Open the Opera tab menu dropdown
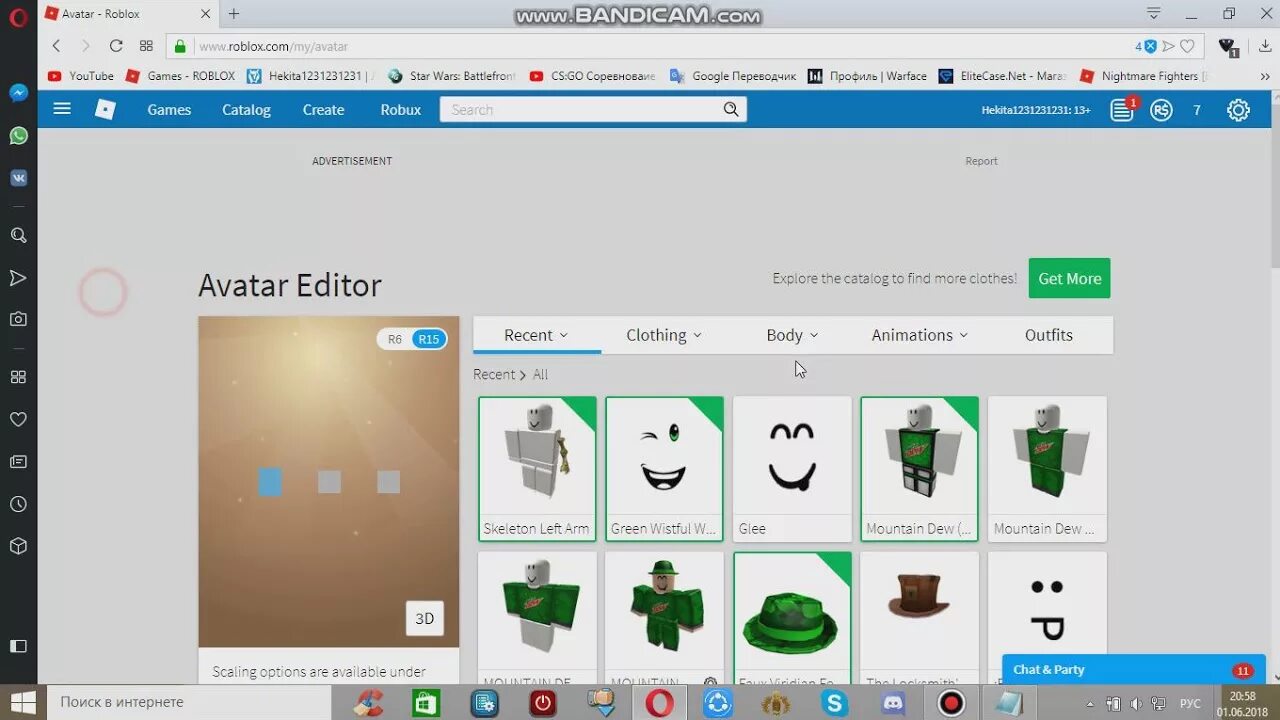The image size is (1280, 720). pos(1153,14)
